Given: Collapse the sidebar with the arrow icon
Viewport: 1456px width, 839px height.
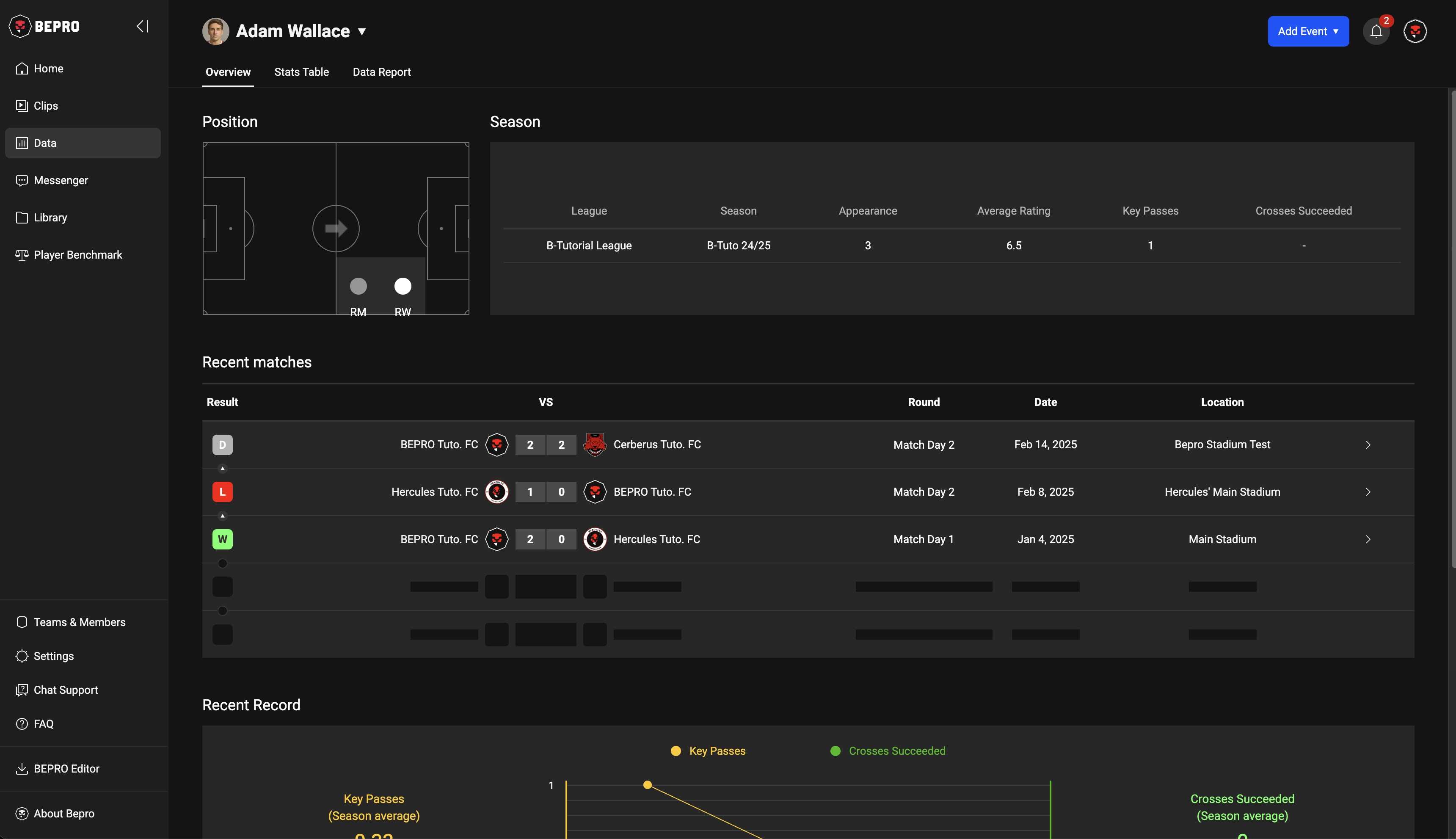Looking at the screenshot, I should tap(142, 27).
